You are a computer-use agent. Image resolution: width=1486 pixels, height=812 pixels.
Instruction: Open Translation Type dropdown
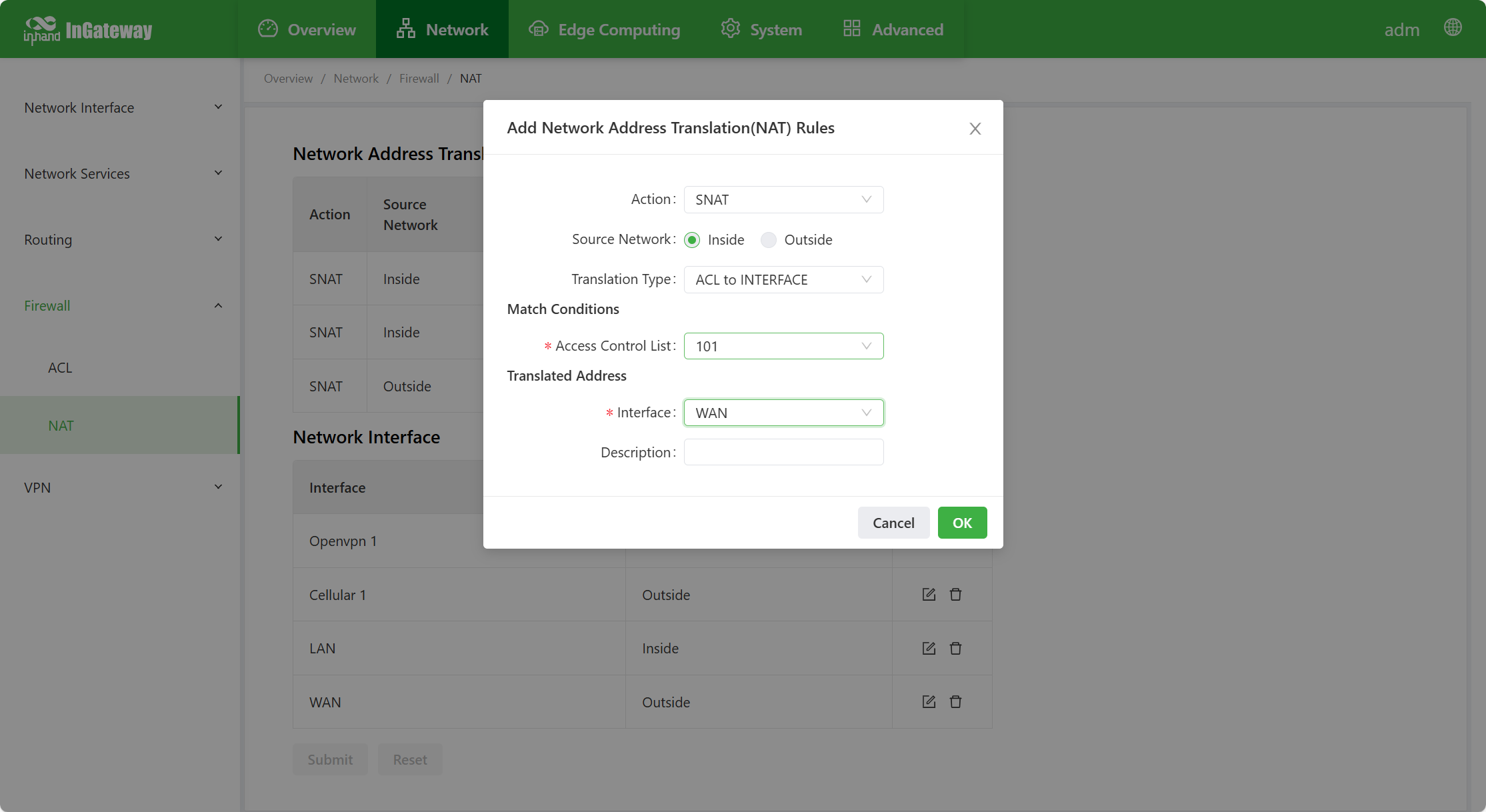coord(783,280)
